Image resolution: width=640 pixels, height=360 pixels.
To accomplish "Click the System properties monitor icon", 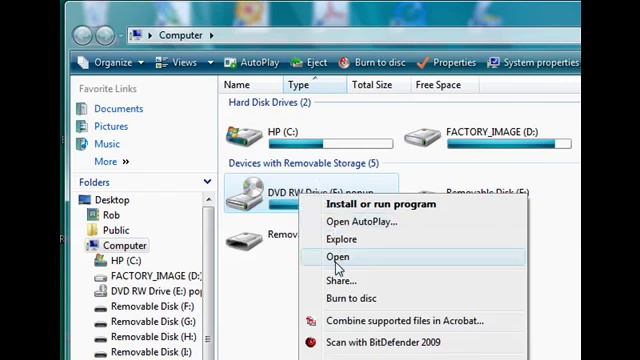I will pyautogui.click(x=493, y=62).
